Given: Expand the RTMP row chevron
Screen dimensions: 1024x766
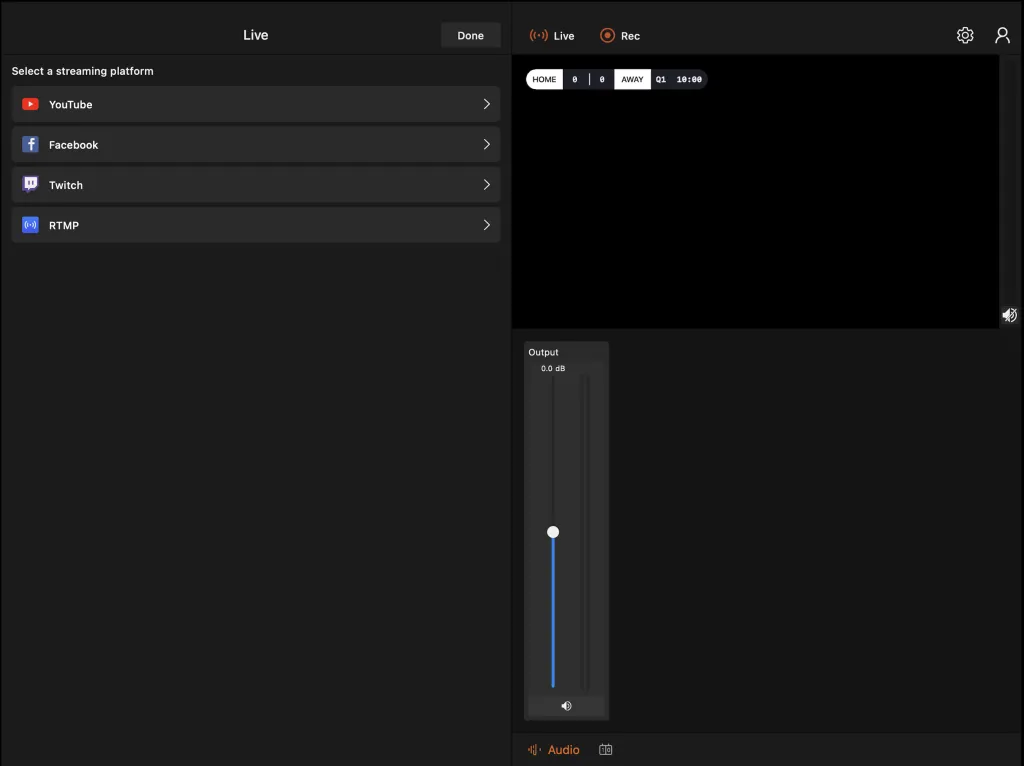Looking at the screenshot, I should [487, 225].
